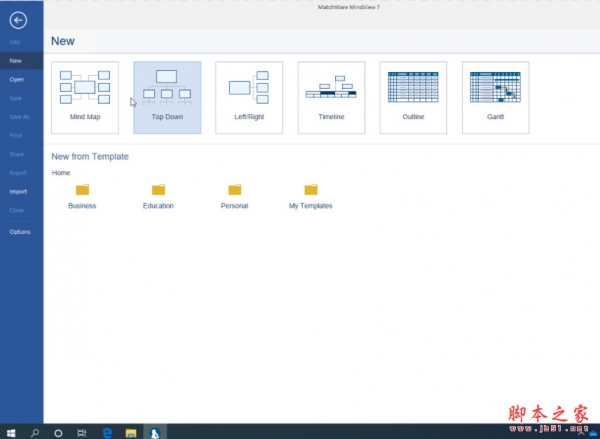Open the Education templates folder
The height and width of the screenshot is (439, 600).
158,197
